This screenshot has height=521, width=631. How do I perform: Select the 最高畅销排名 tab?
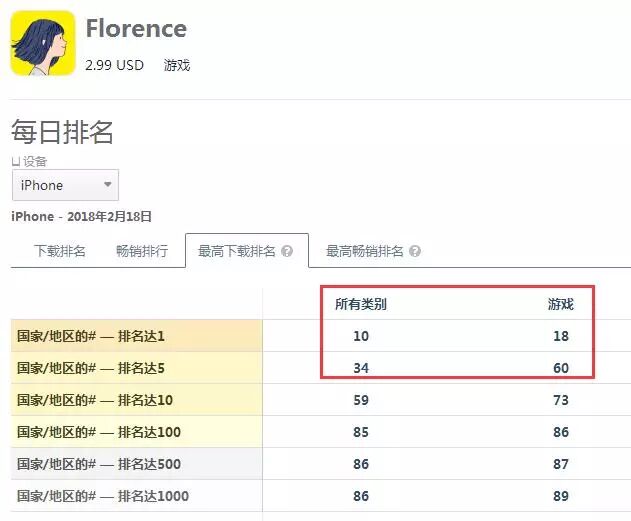(x=364, y=251)
